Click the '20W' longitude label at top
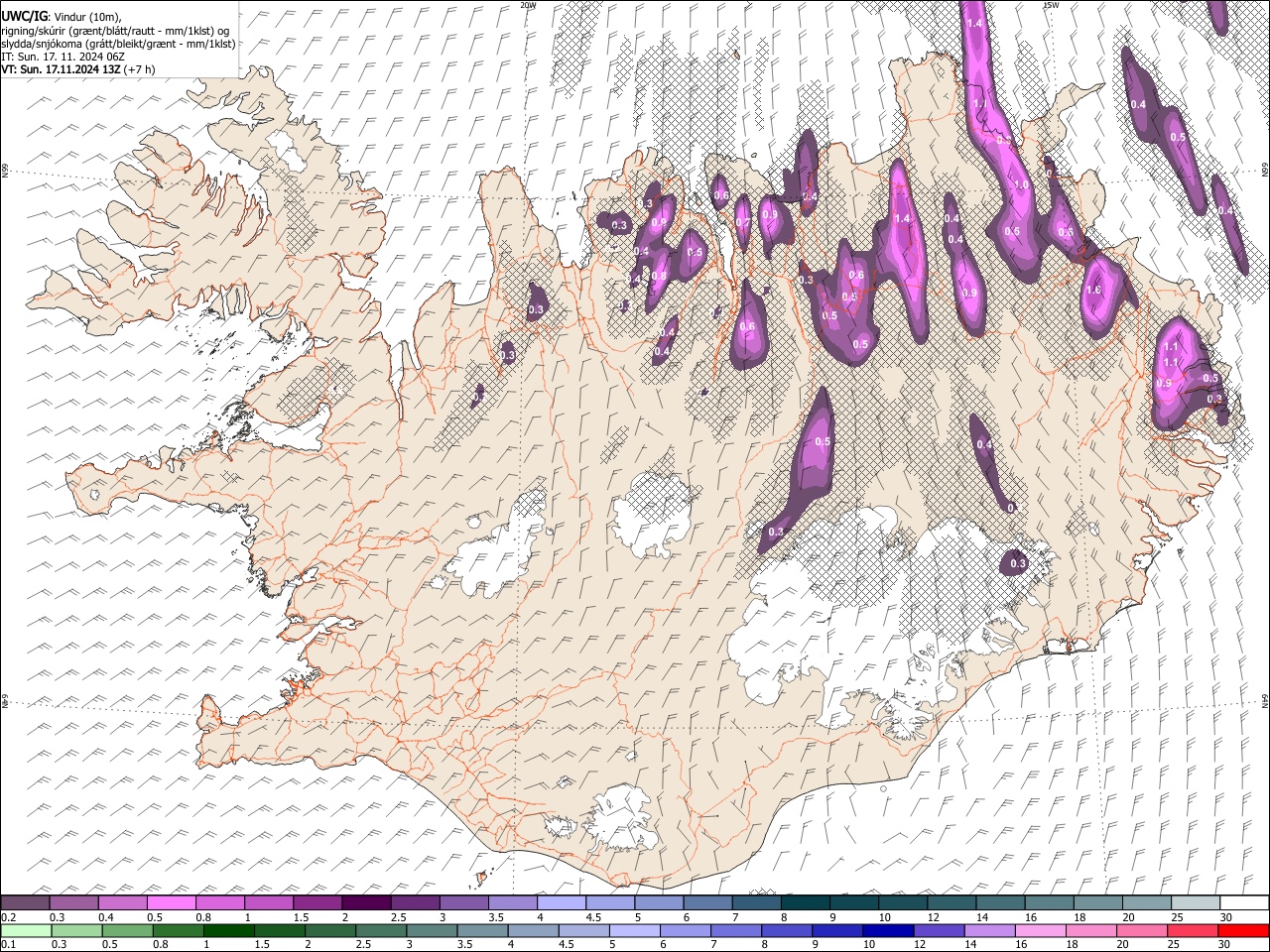Image resolution: width=1270 pixels, height=952 pixels. (528, 5)
